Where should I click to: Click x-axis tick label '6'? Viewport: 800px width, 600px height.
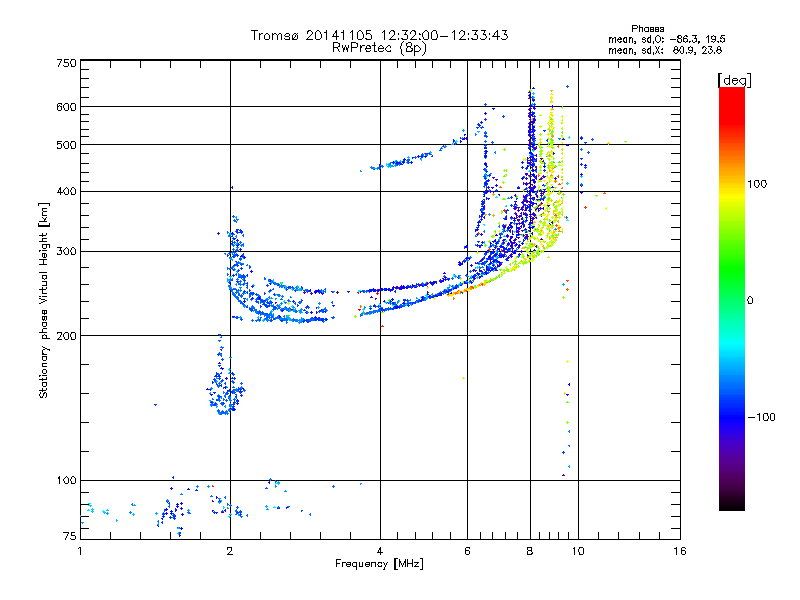coord(467,551)
